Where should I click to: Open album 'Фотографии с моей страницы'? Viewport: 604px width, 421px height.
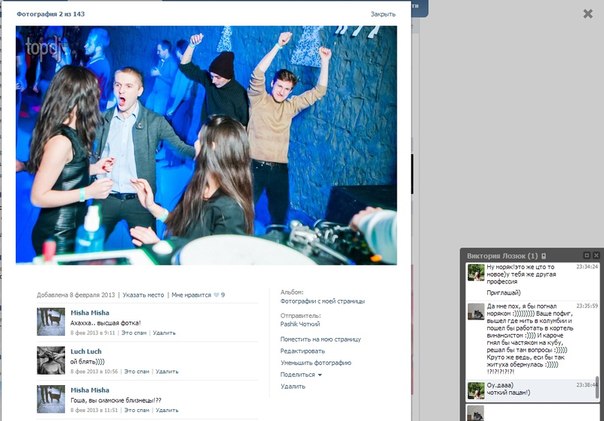tap(322, 300)
